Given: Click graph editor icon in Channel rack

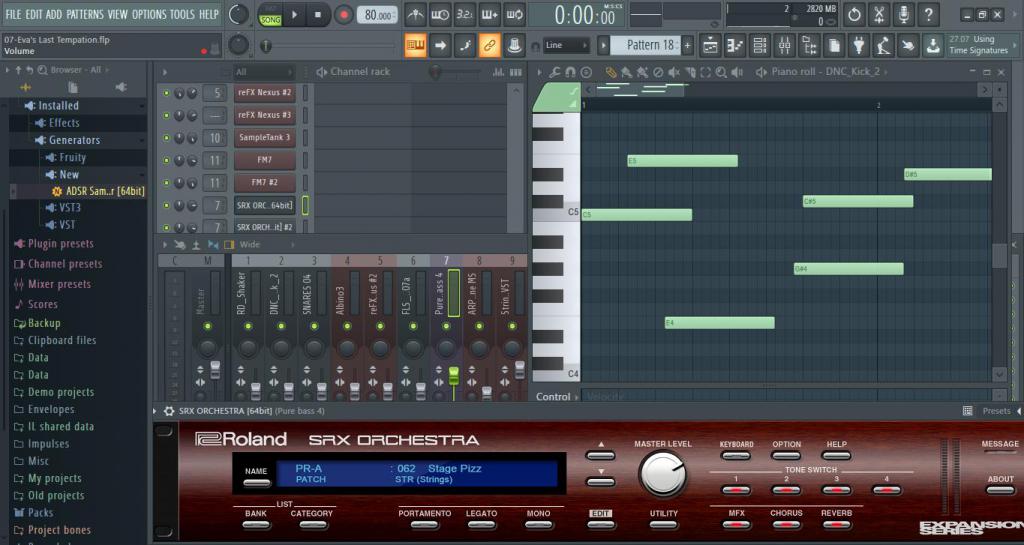Looking at the screenshot, I should [x=498, y=72].
